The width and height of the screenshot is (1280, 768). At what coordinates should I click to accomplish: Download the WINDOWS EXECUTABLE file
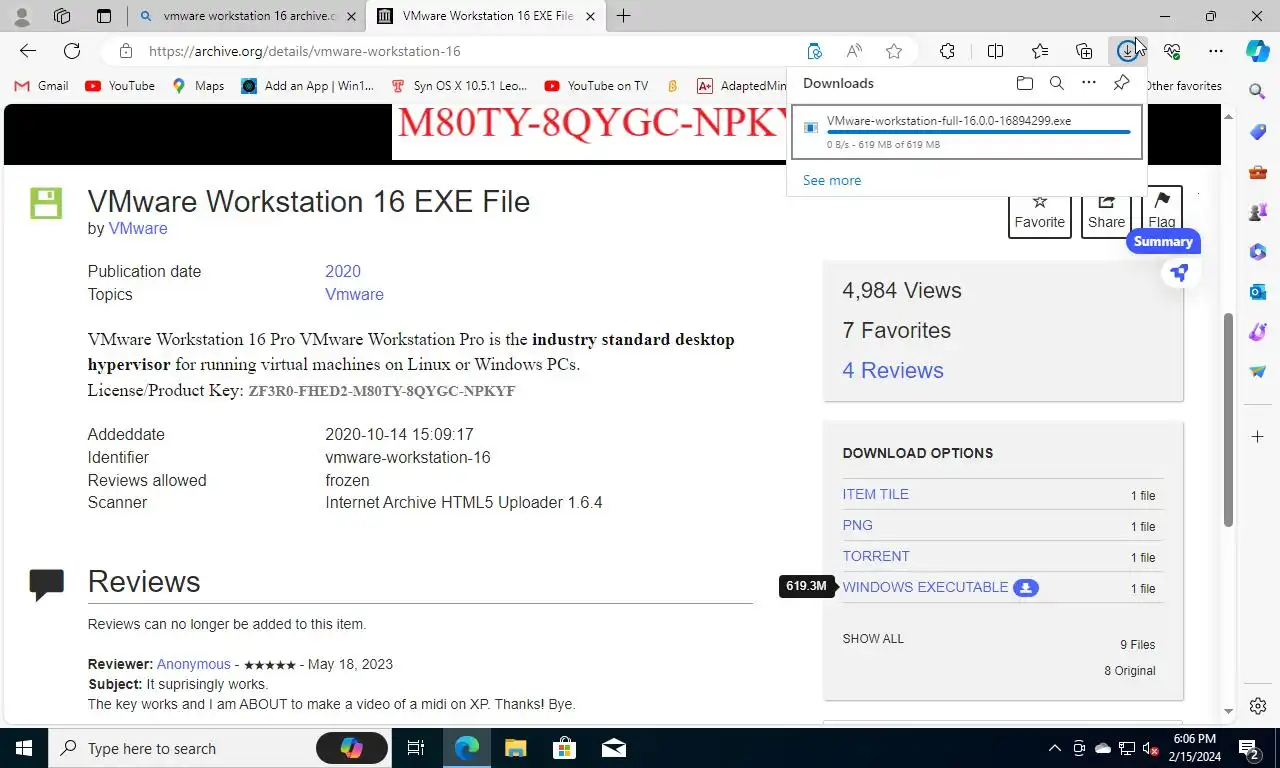[926, 587]
